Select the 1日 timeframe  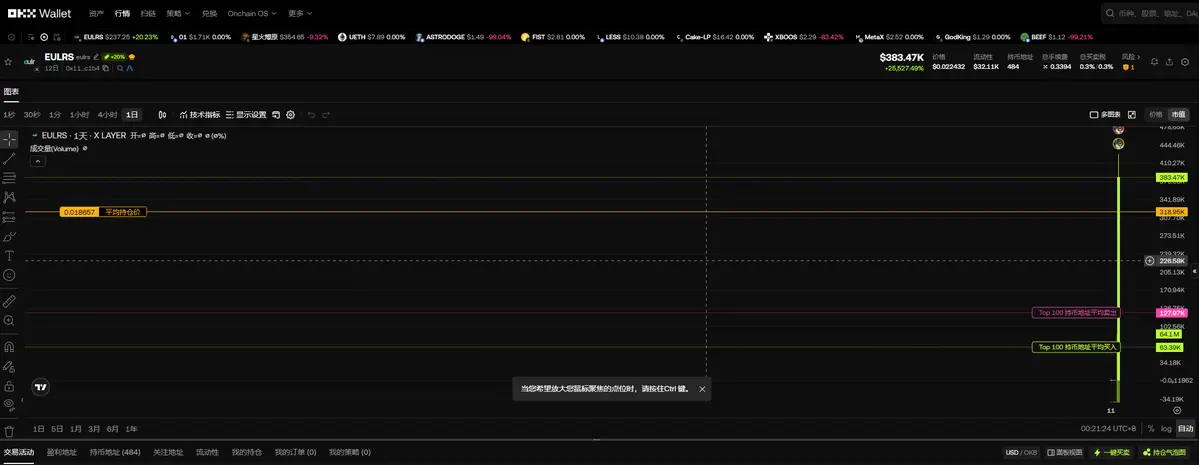point(132,115)
